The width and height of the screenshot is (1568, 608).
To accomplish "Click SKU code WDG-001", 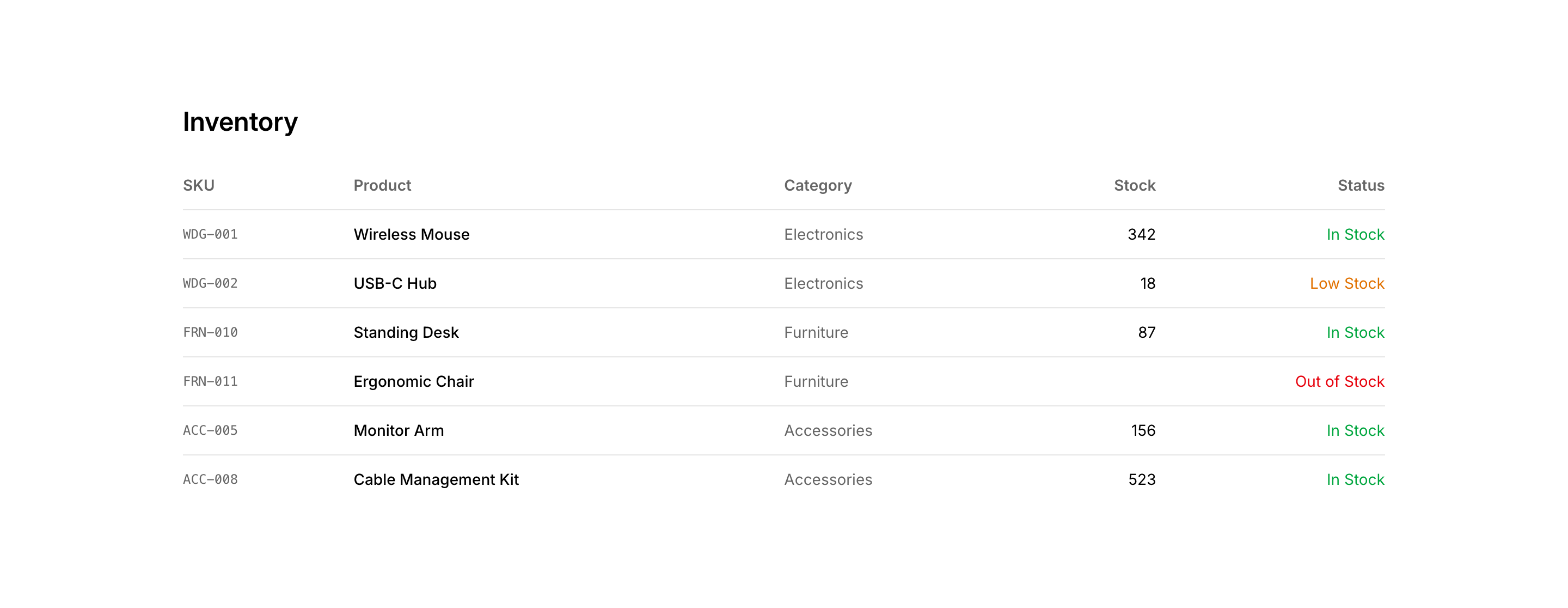I will tap(210, 235).
